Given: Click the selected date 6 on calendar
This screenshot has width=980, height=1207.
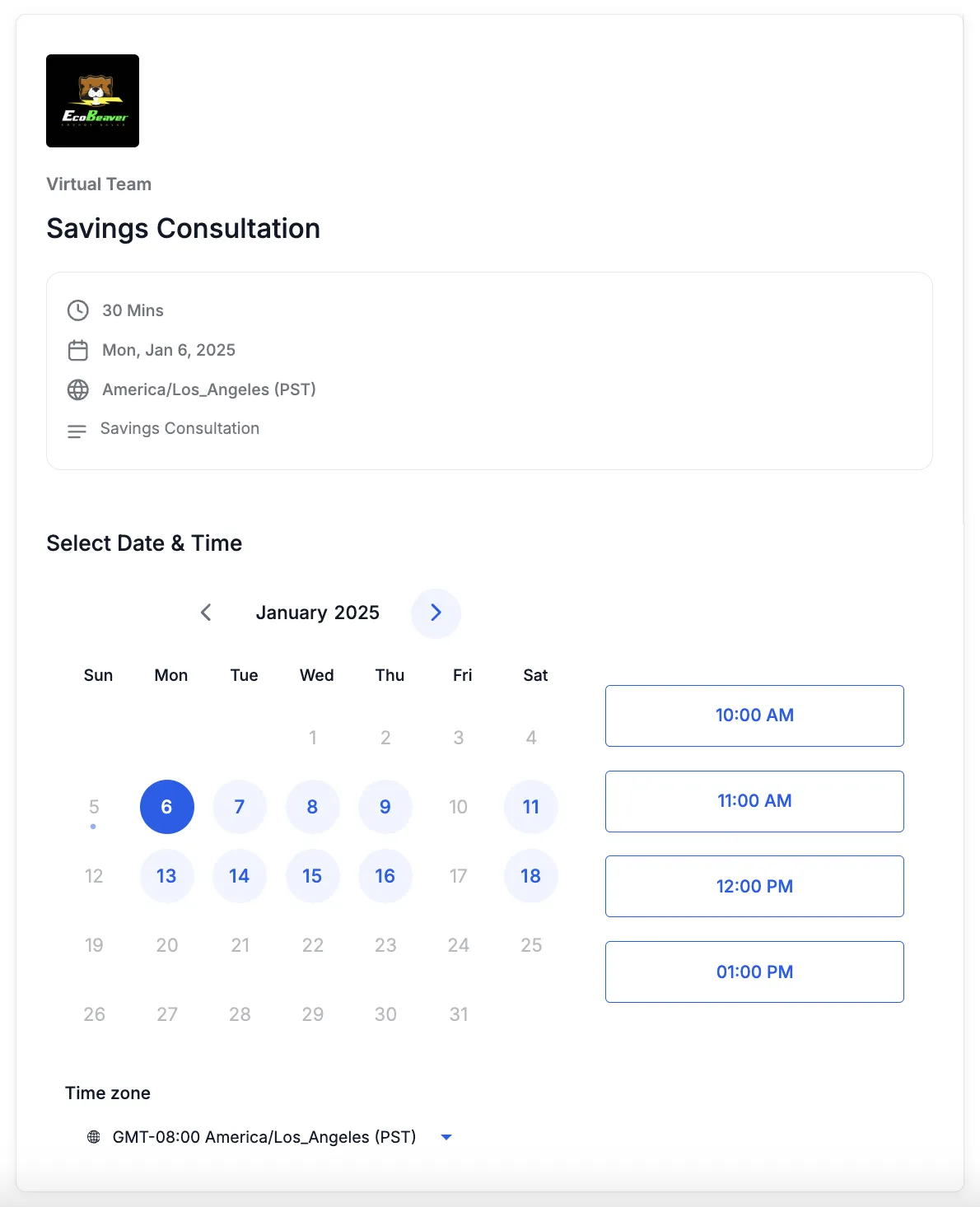Looking at the screenshot, I should coord(166,807).
